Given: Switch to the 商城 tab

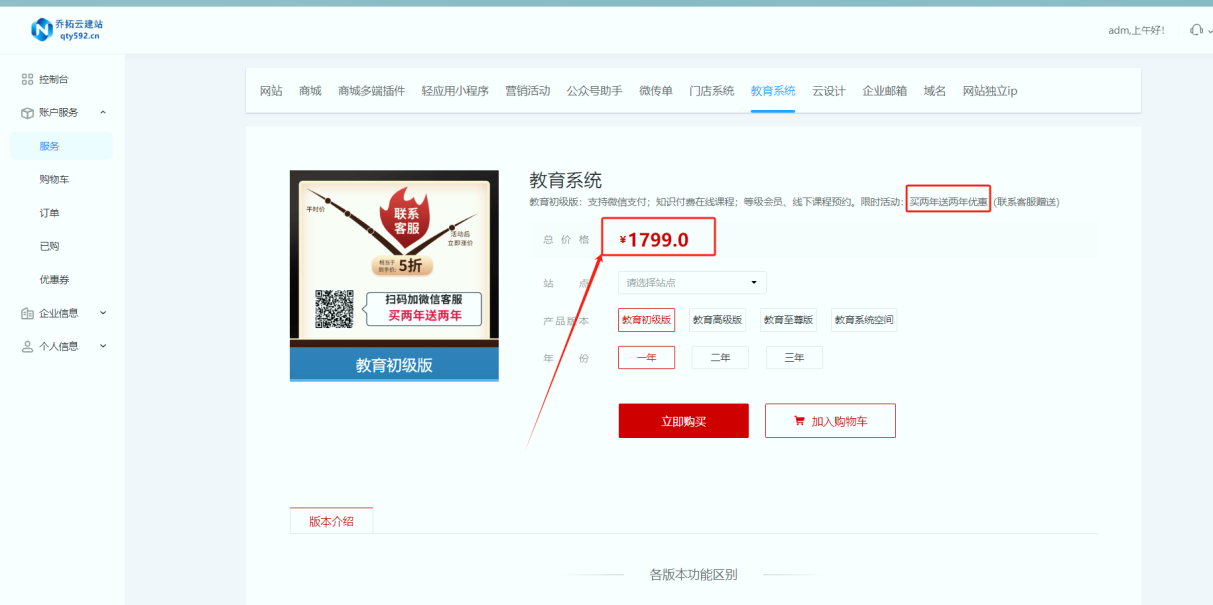Looking at the screenshot, I should 310,91.
